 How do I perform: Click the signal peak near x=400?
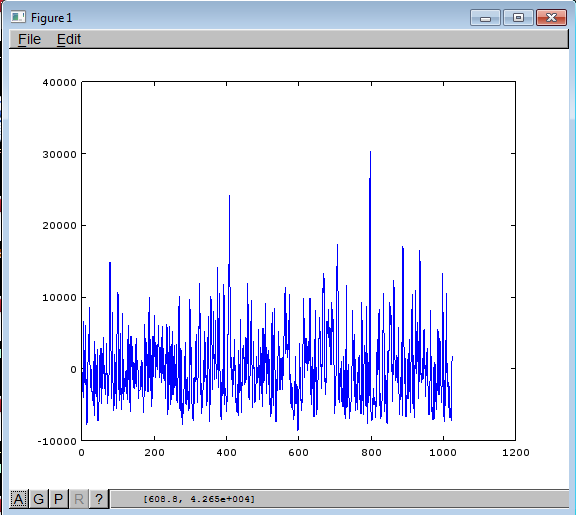tap(230, 196)
